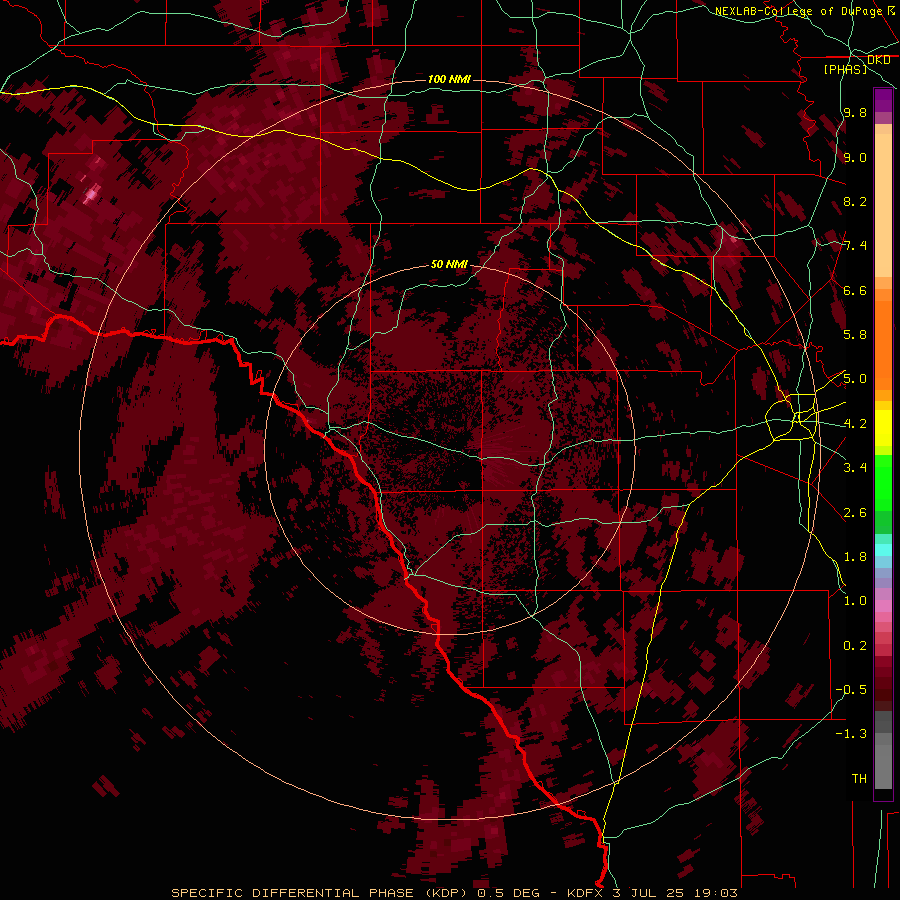The image size is (900, 900).
Task: Click the 2.6 scale value
Action: [x=855, y=512]
